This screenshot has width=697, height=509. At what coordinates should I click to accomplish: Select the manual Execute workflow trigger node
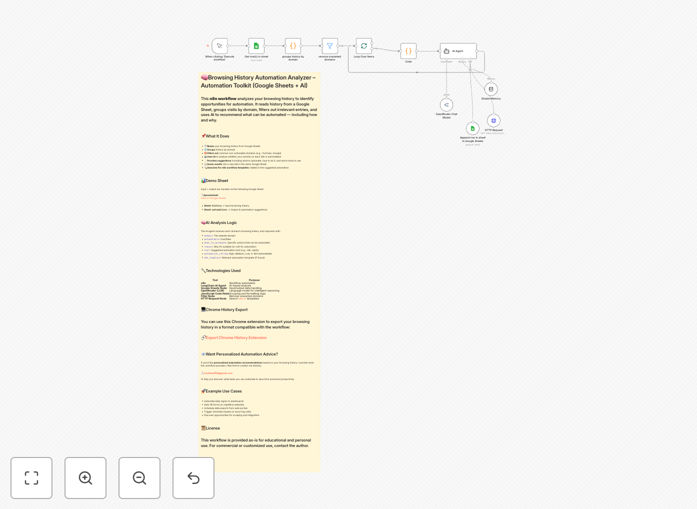(220, 46)
